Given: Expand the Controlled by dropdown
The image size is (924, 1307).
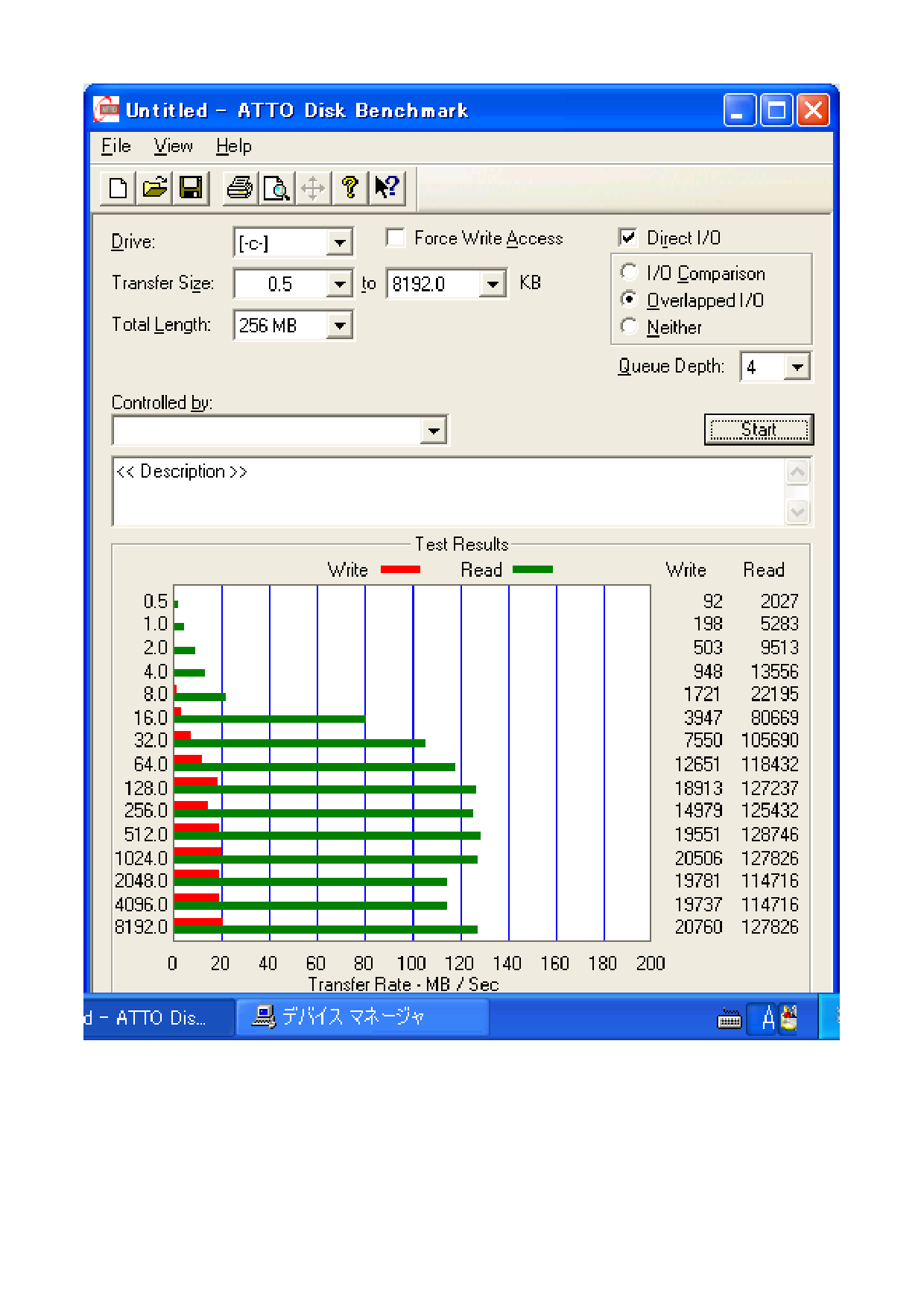Looking at the screenshot, I should click(x=434, y=430).
